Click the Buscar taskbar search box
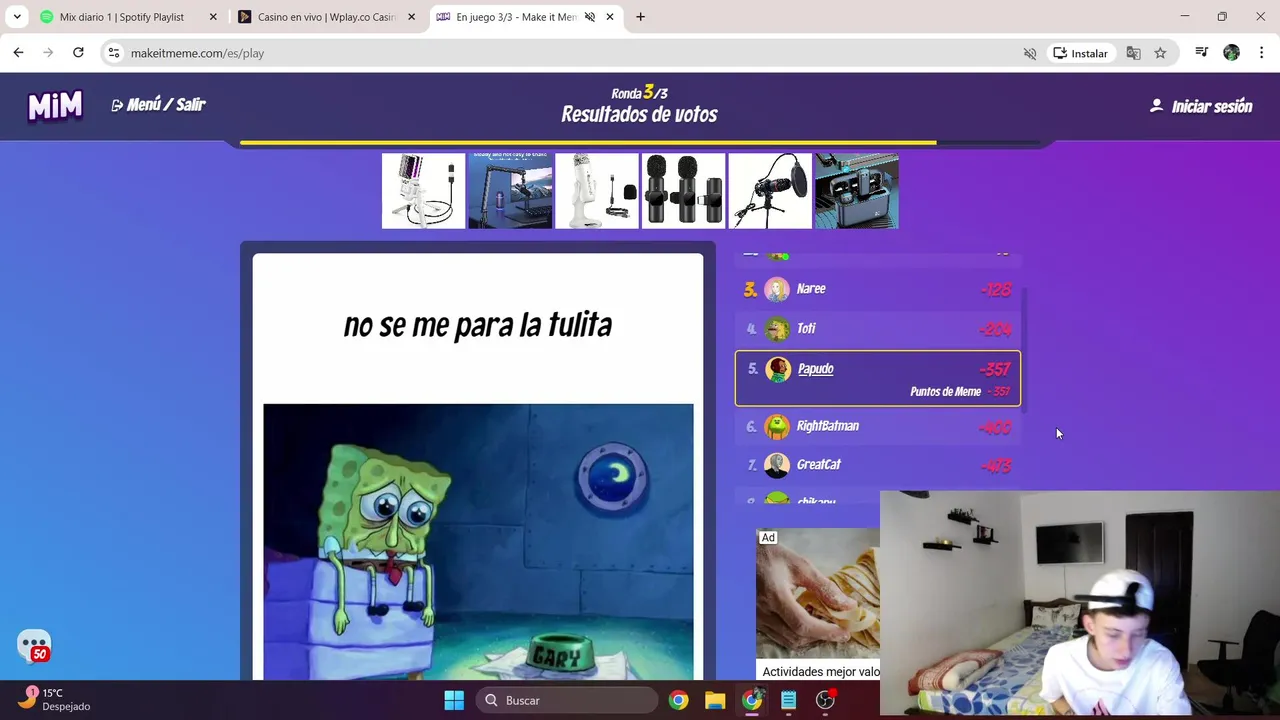Image resolution: width=1280 pixels, height=720 pixels. coord(567,700)
